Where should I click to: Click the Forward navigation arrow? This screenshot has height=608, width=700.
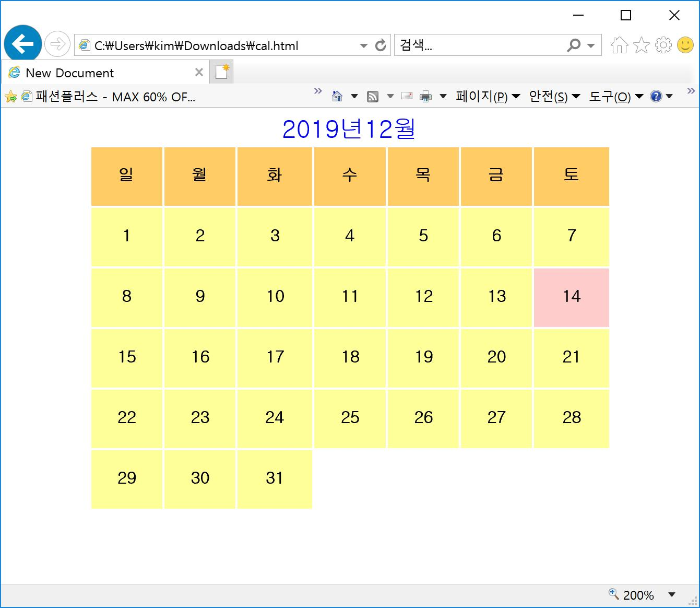57,44
